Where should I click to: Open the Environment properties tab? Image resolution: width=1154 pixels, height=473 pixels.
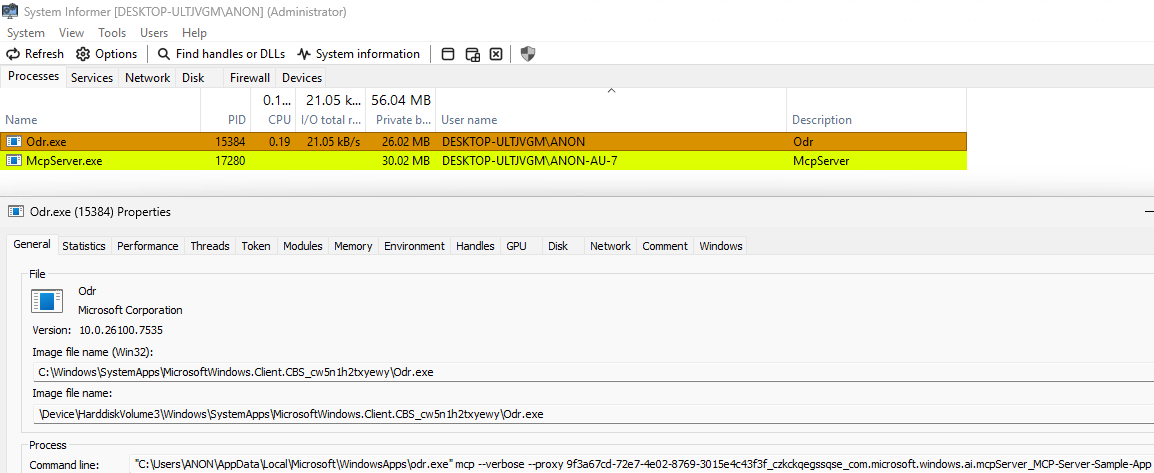pyautogui.click(x=414, y=246)
